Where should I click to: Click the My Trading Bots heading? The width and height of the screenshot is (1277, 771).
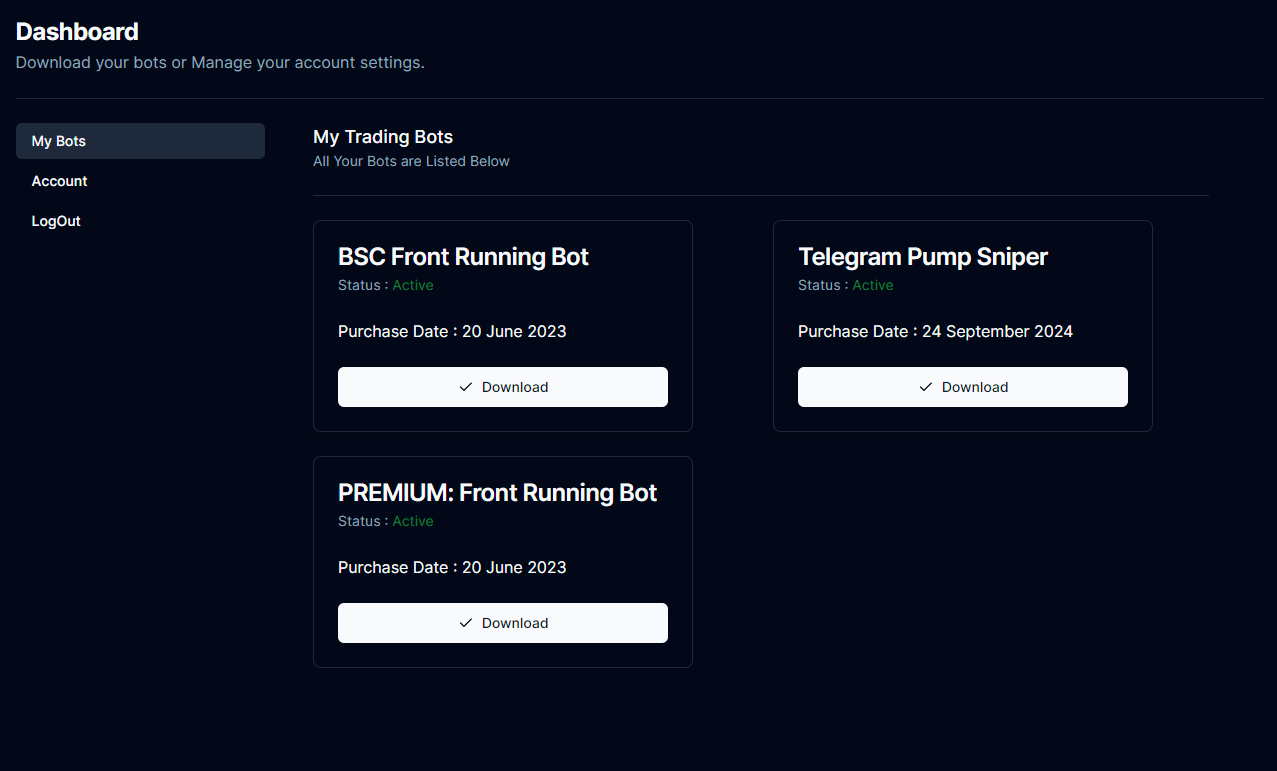pyautogui.click(x=383, y=137)
